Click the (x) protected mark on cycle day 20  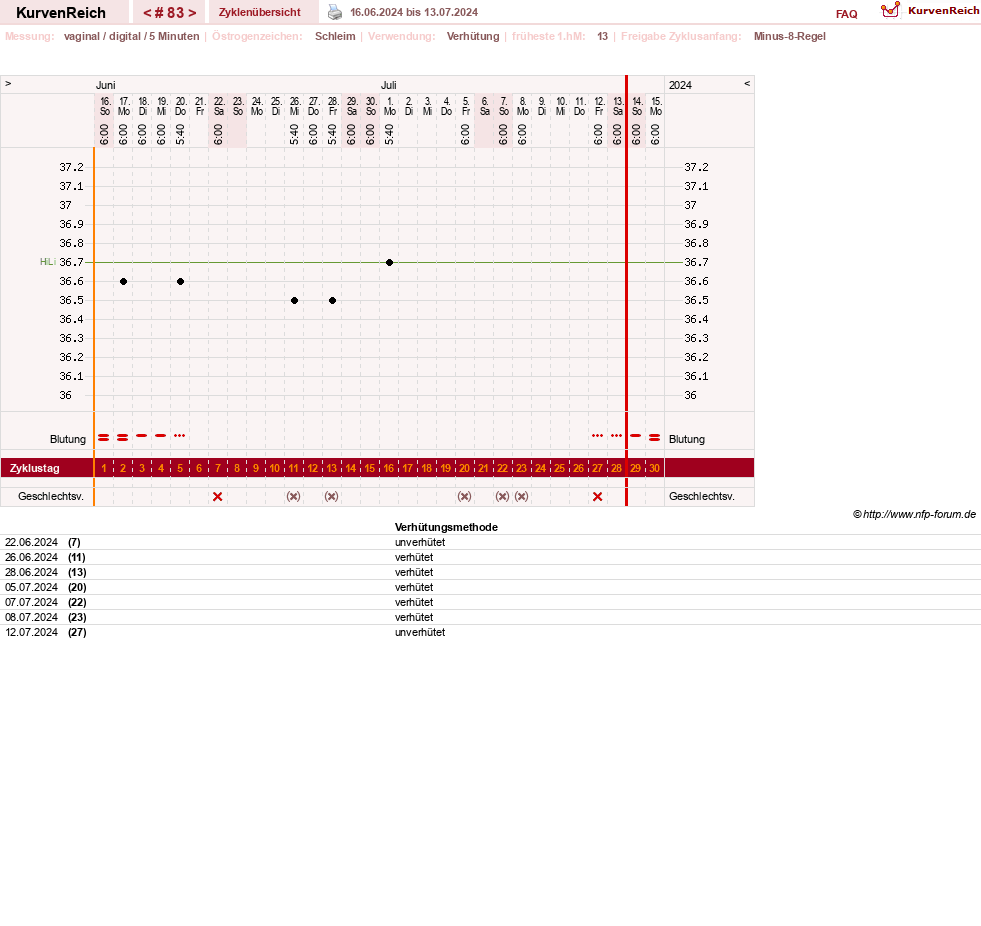tap(464, 496)
